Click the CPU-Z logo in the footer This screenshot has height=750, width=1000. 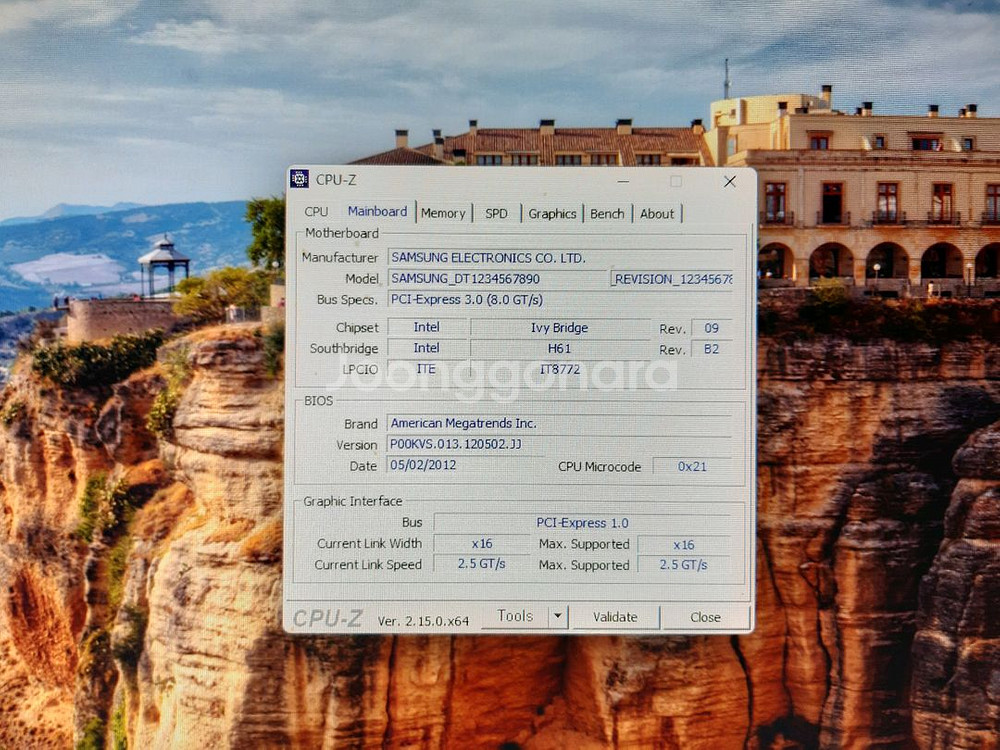pyautogui.click(x=328, y=618)
